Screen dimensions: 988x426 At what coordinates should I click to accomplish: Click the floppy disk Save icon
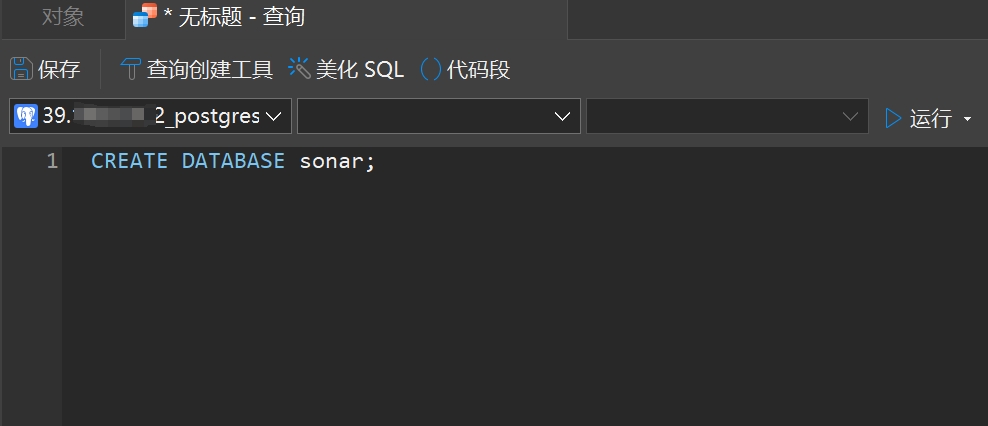pyautogui.click(x=21, y=69)
